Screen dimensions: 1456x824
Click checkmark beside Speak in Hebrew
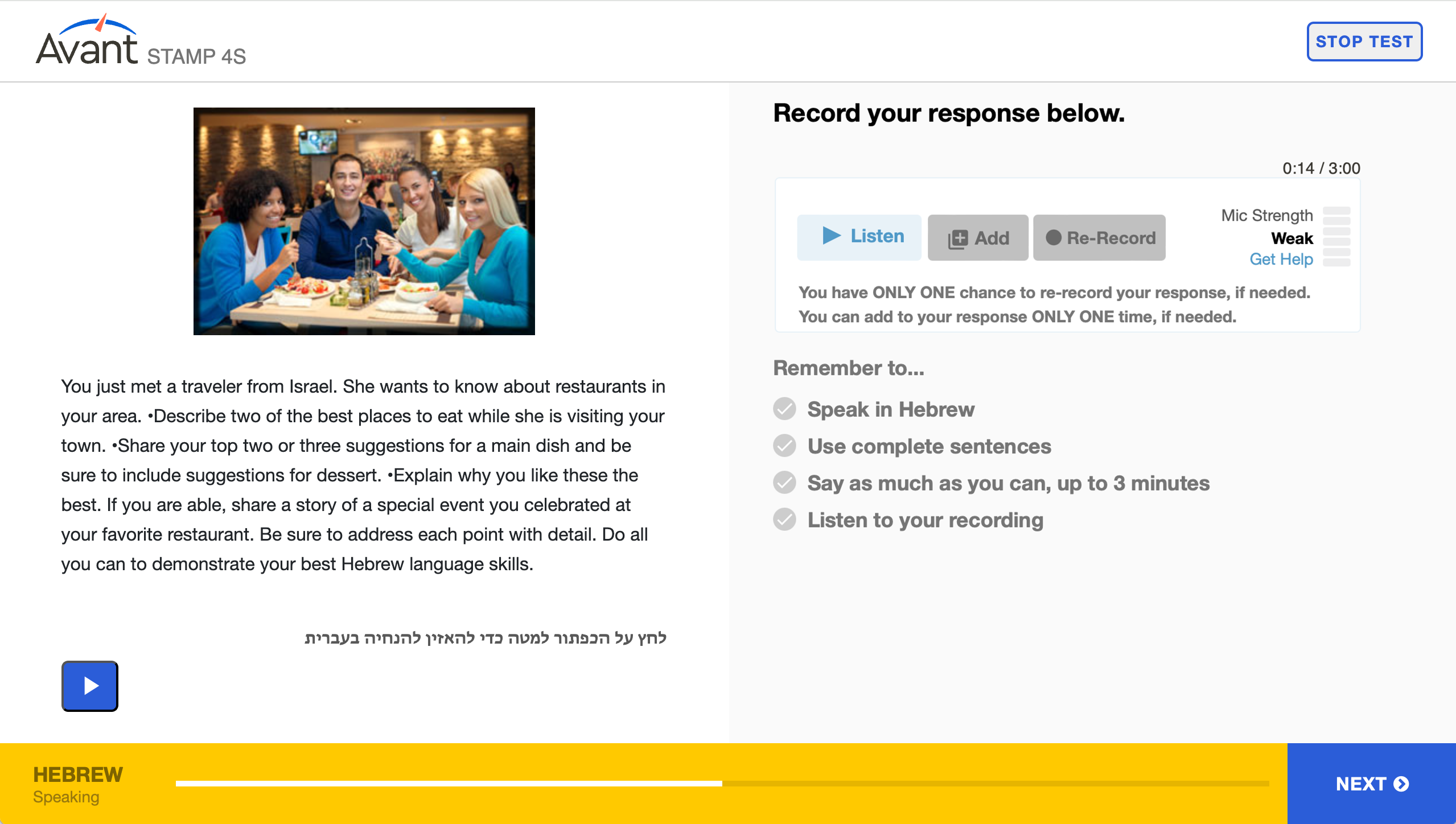[784, 409]
